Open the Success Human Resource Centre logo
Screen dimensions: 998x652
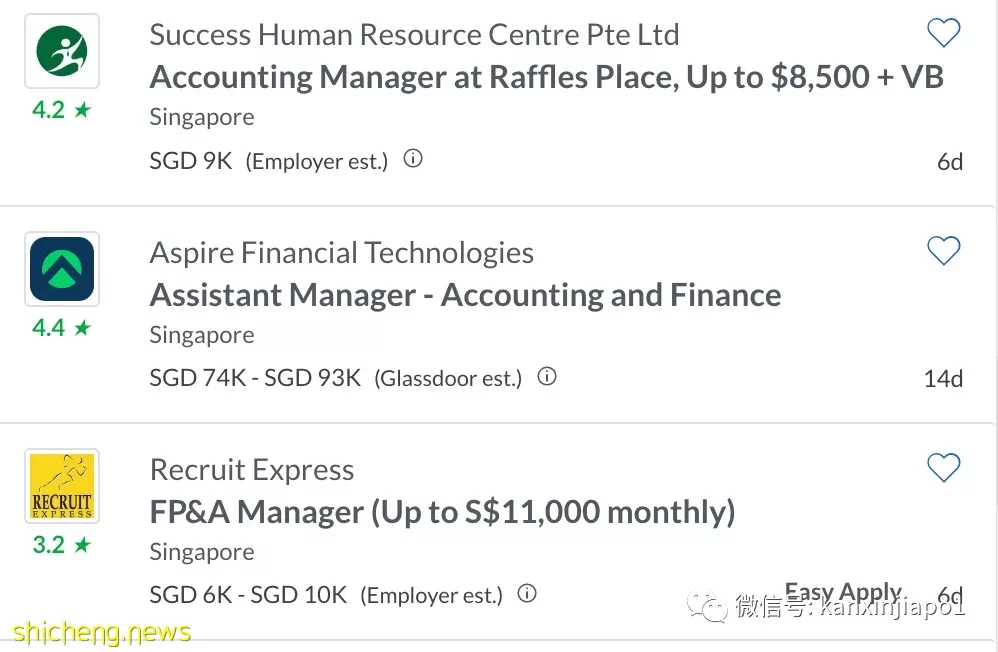coord(62,51)
